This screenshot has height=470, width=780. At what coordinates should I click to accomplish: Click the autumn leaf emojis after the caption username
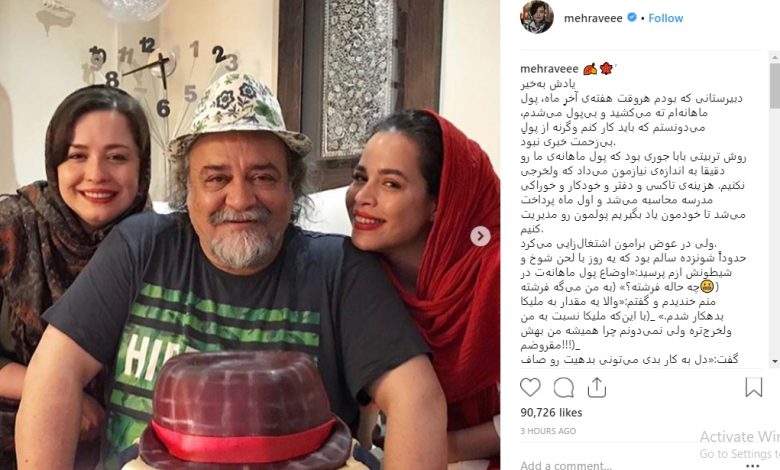coord(598,69)
